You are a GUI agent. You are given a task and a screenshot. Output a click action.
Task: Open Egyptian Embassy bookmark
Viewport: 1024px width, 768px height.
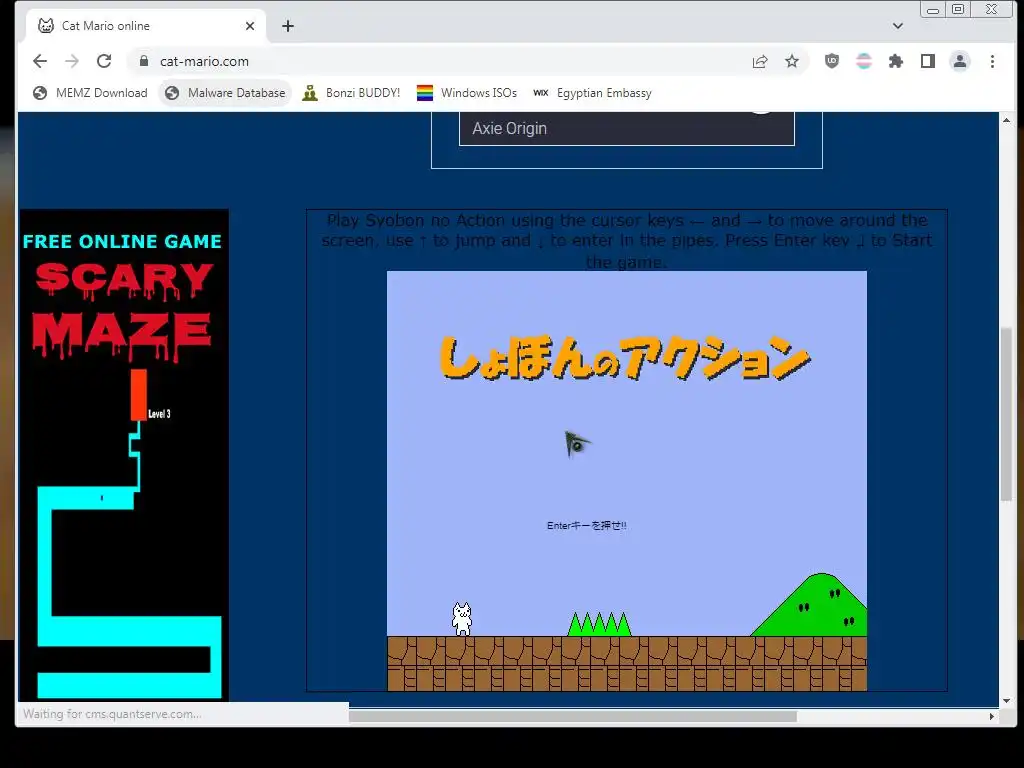pyautogui.click(x=592, y=93)
